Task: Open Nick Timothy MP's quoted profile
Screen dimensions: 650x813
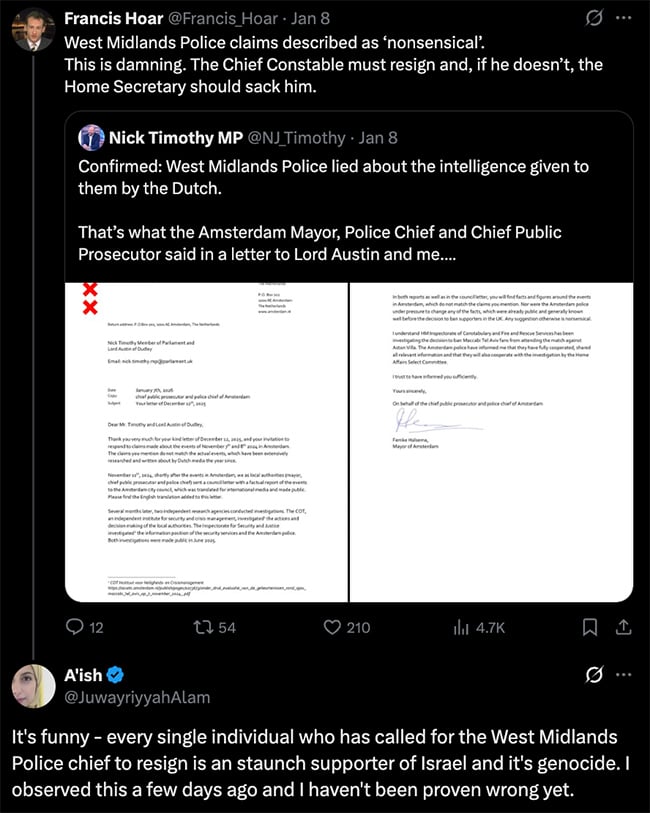Action: pyautogui.click(x=176, y=137)
